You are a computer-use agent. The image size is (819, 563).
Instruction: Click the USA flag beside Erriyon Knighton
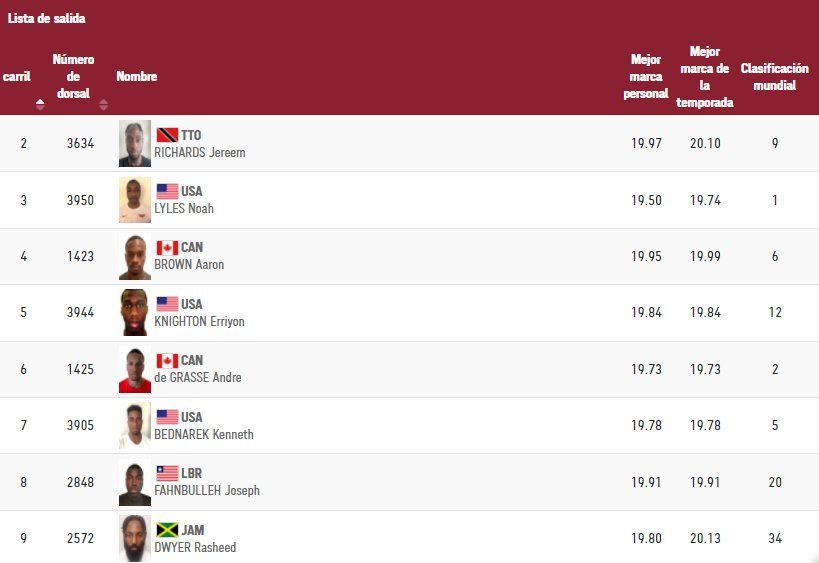[x=167, y=304]
